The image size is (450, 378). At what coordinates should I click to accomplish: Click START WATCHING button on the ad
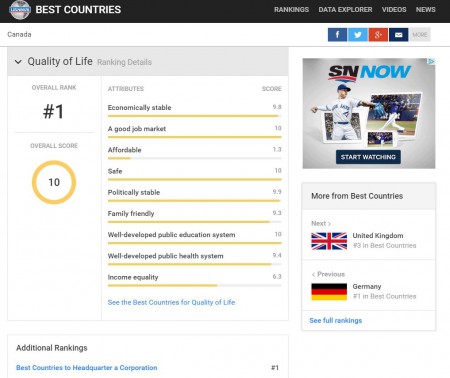368,157
